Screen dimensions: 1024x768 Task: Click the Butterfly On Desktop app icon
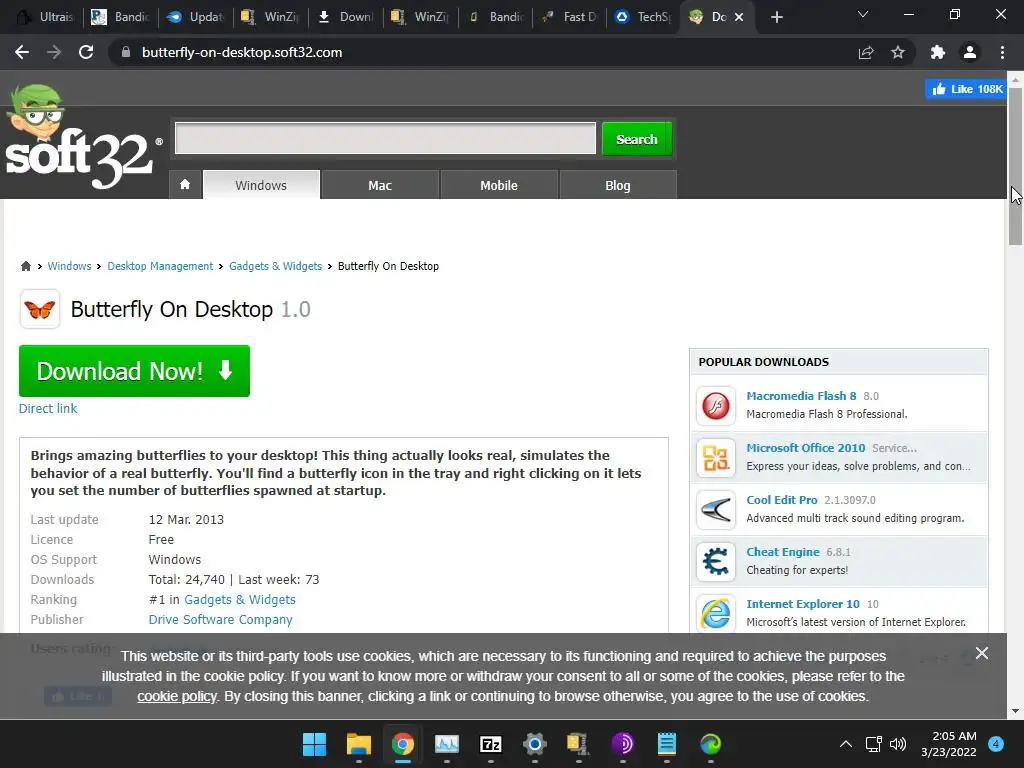point(40,309)
